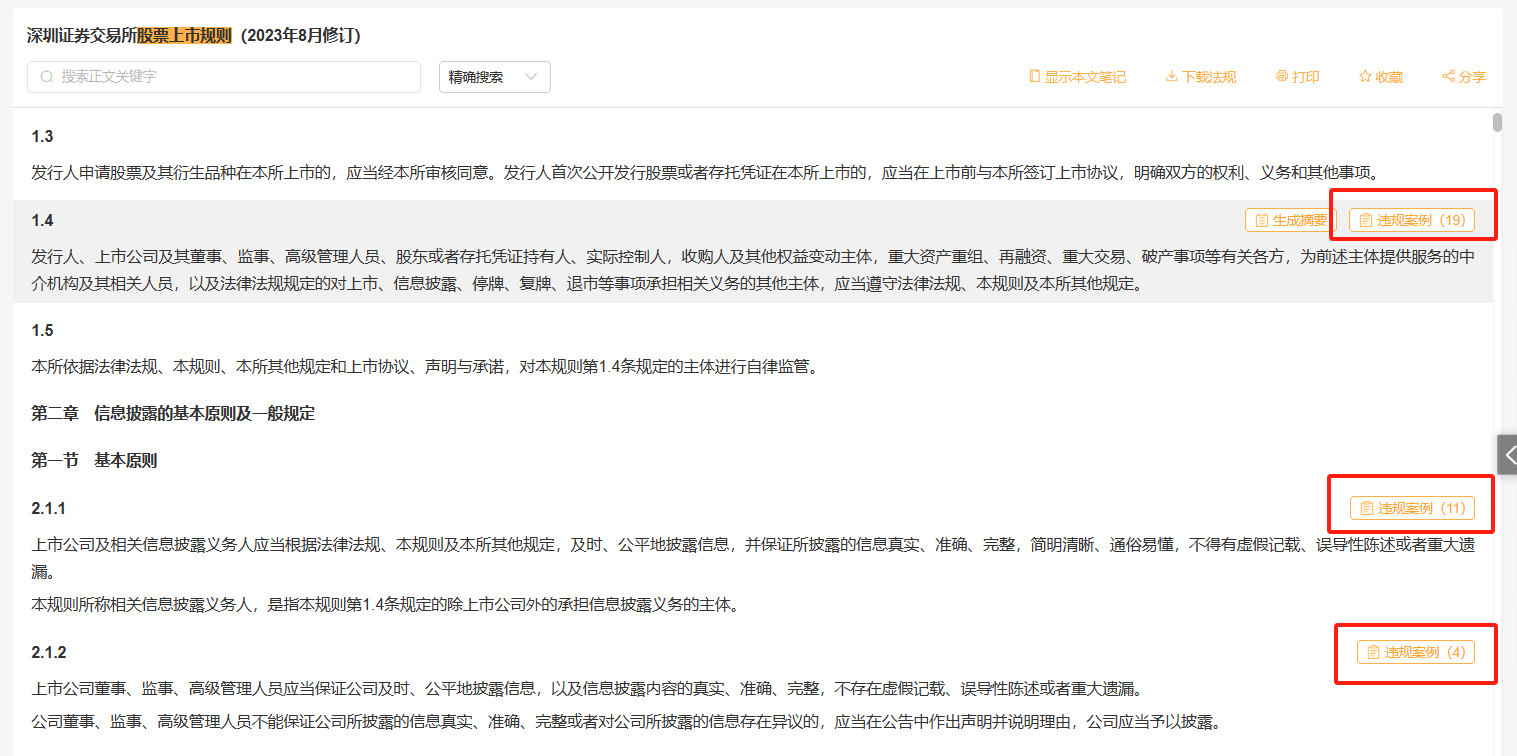The image size is (1517, 756).
Task: Click article number 2.1.1 heading
Action: click(48, 508)
